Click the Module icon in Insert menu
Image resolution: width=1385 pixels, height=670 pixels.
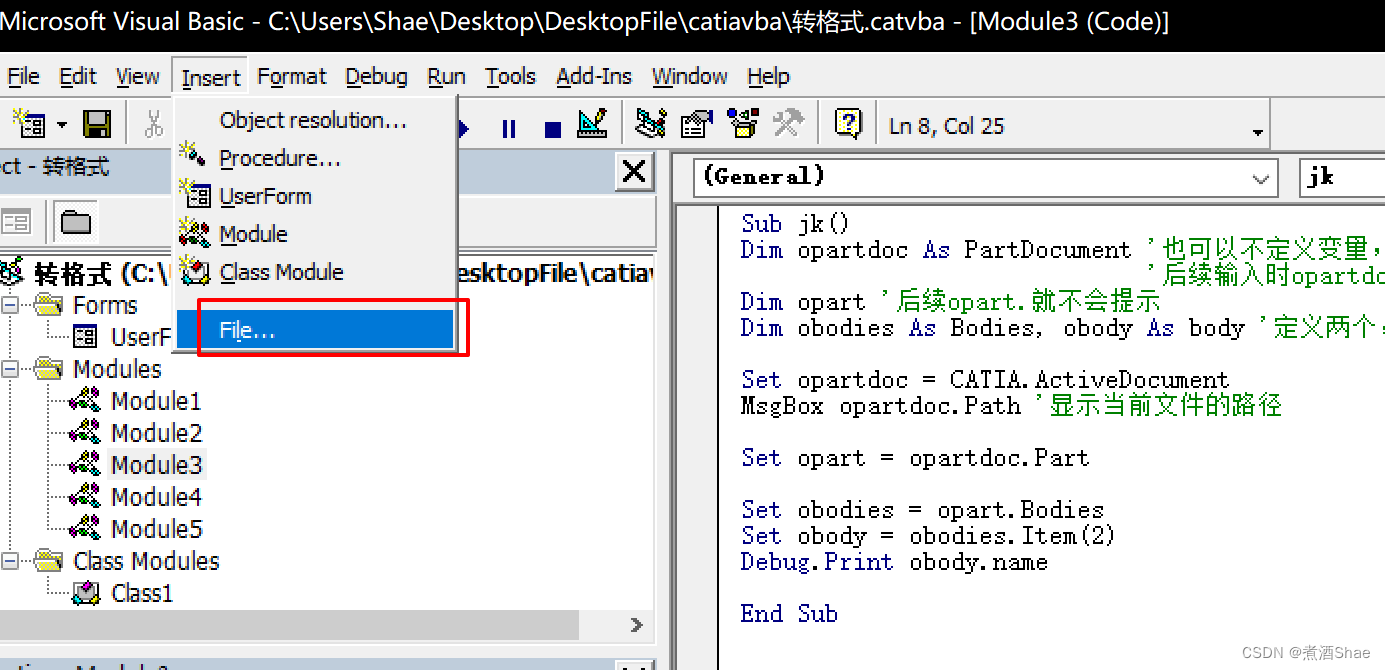coord(194,234)
